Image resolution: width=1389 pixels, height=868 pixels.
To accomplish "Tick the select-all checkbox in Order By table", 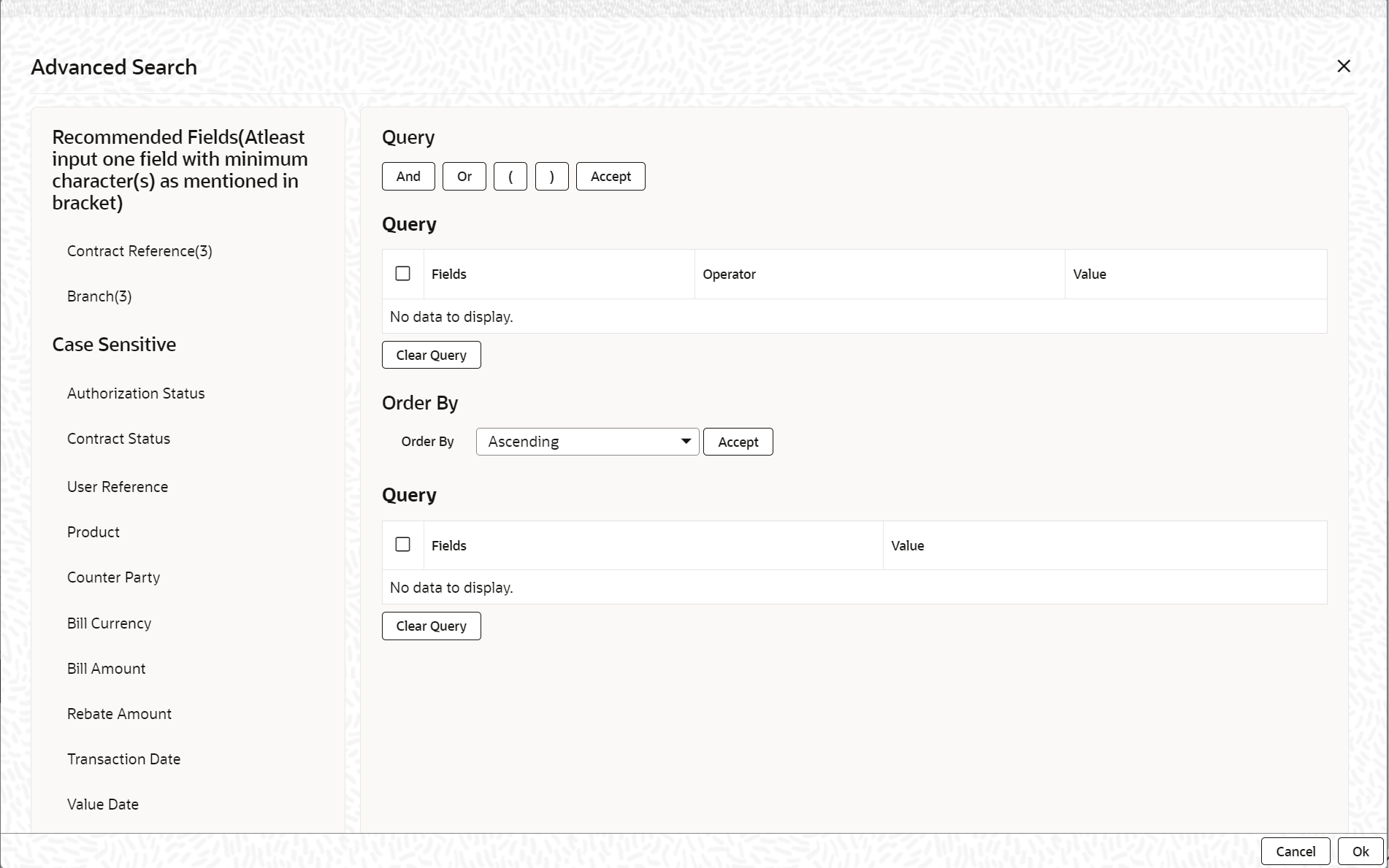I will (402, 545).
